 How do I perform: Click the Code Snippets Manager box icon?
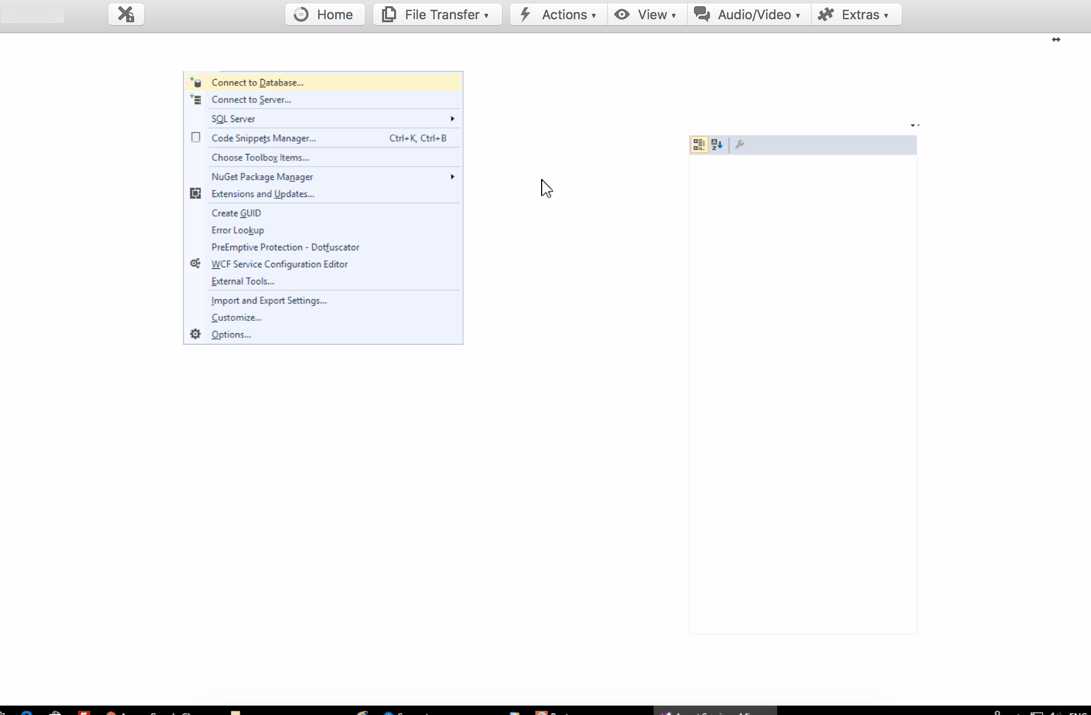(x=196, y=138)
